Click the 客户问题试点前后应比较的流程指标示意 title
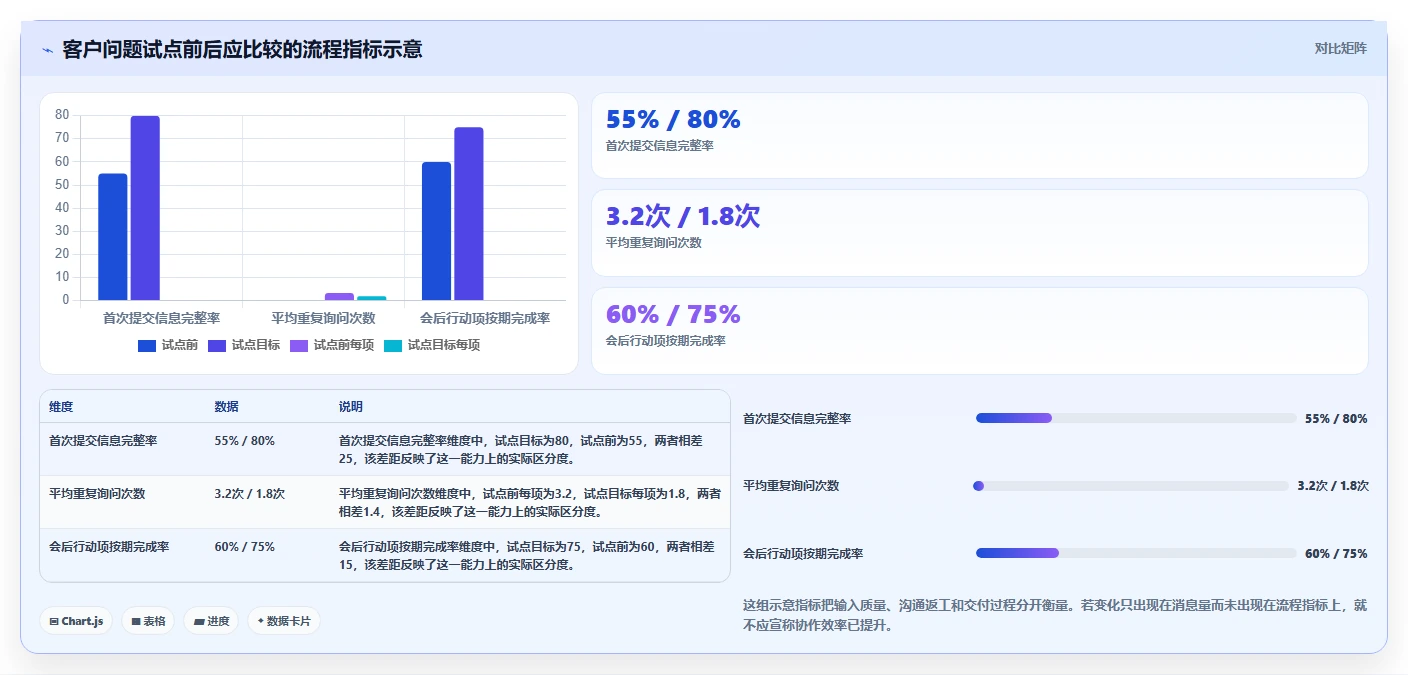Viewport: 1408px width, 675px height. pyautogui.click(x=242, y=49)
